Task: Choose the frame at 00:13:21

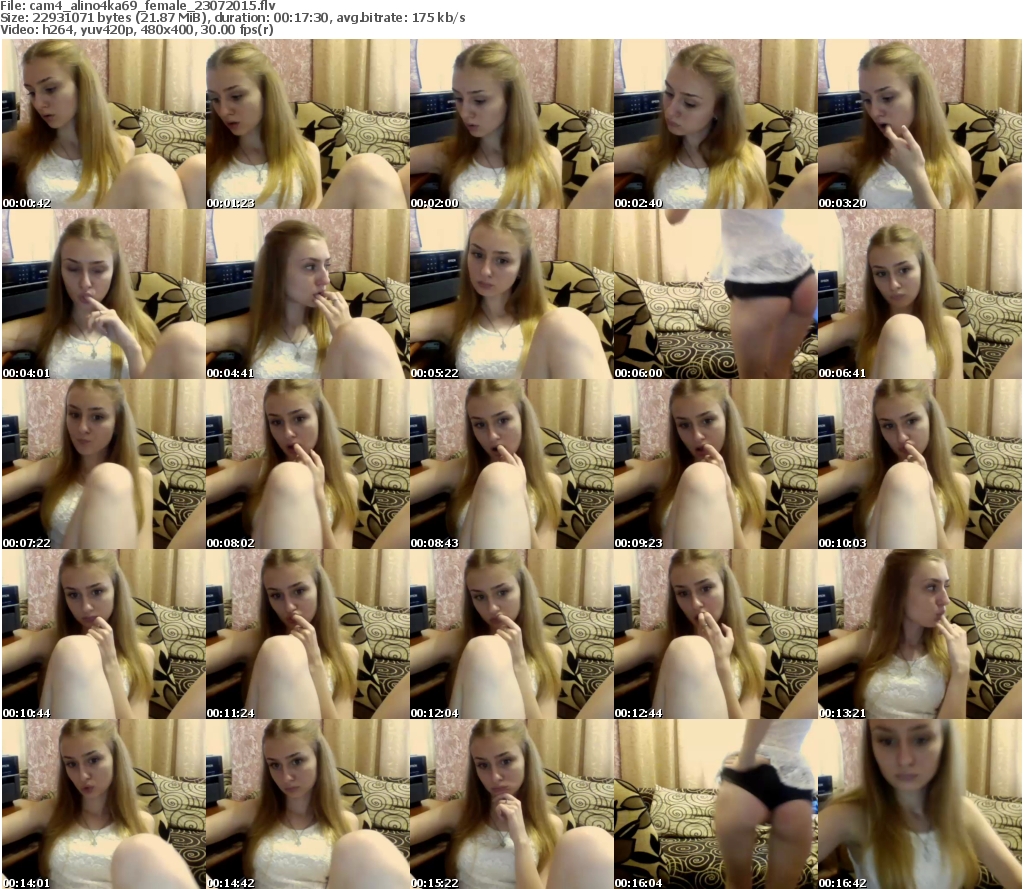Action: pos(920,634)
